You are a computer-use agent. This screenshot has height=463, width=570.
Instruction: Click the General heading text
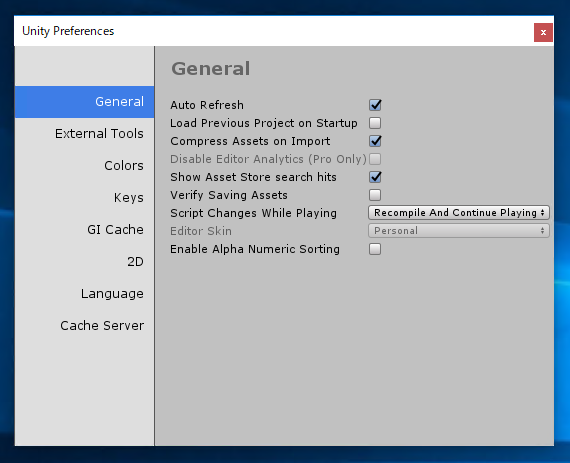[x=211, y=69]
